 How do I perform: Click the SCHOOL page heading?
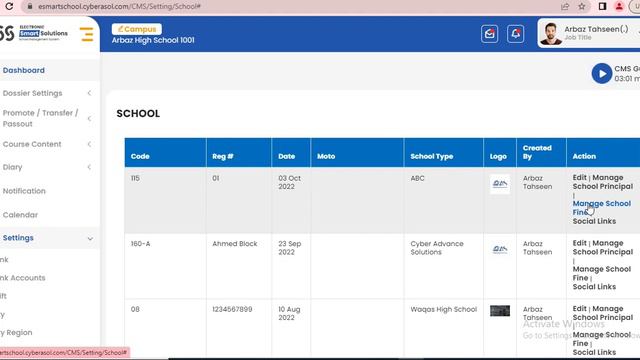point(138,113)
